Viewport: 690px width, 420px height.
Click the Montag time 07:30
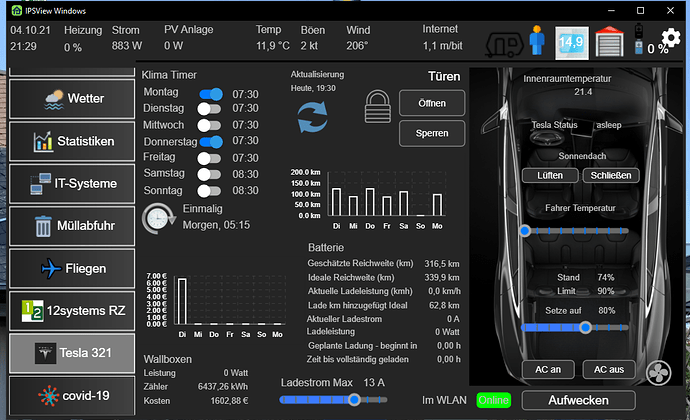[x=245, y=94]
